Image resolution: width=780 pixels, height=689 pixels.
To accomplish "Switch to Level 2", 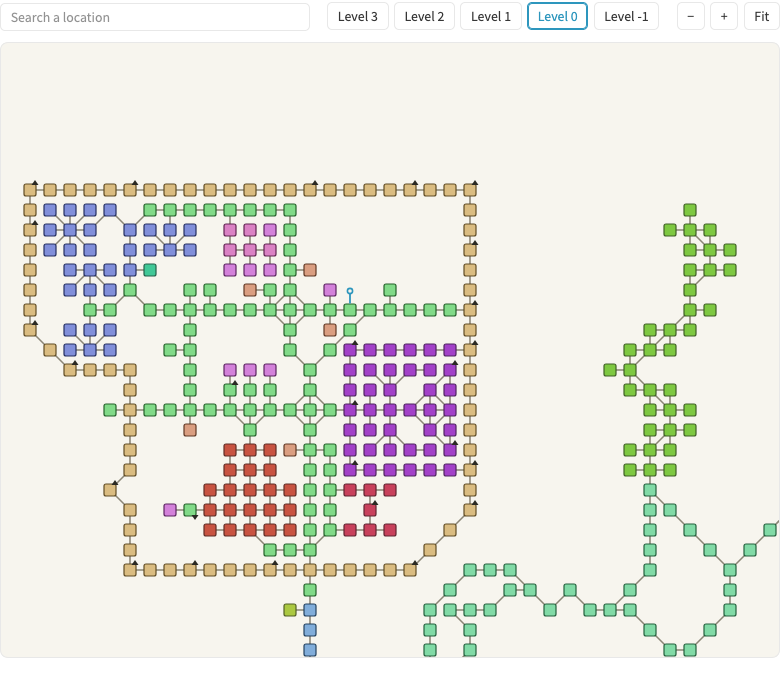I will [424, 16].
